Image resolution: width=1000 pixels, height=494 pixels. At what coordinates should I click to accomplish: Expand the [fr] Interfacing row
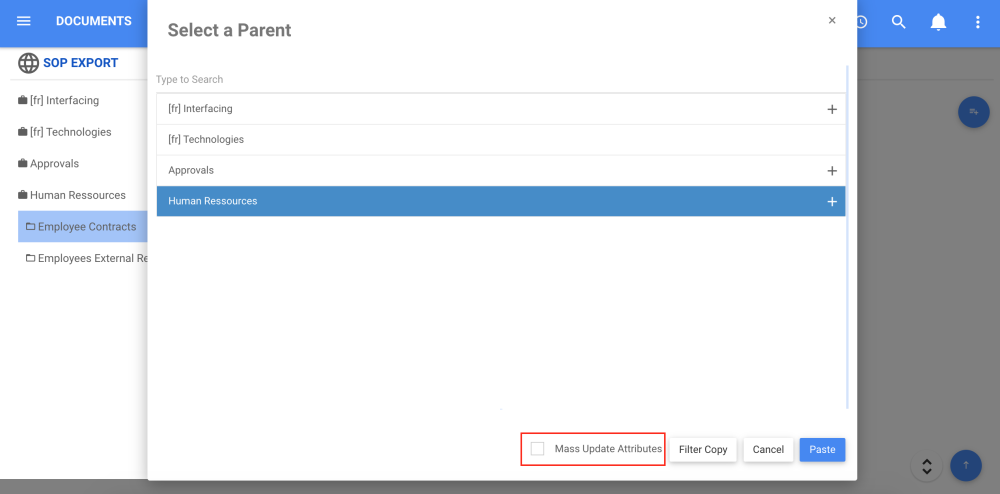[x=832, y=109]
